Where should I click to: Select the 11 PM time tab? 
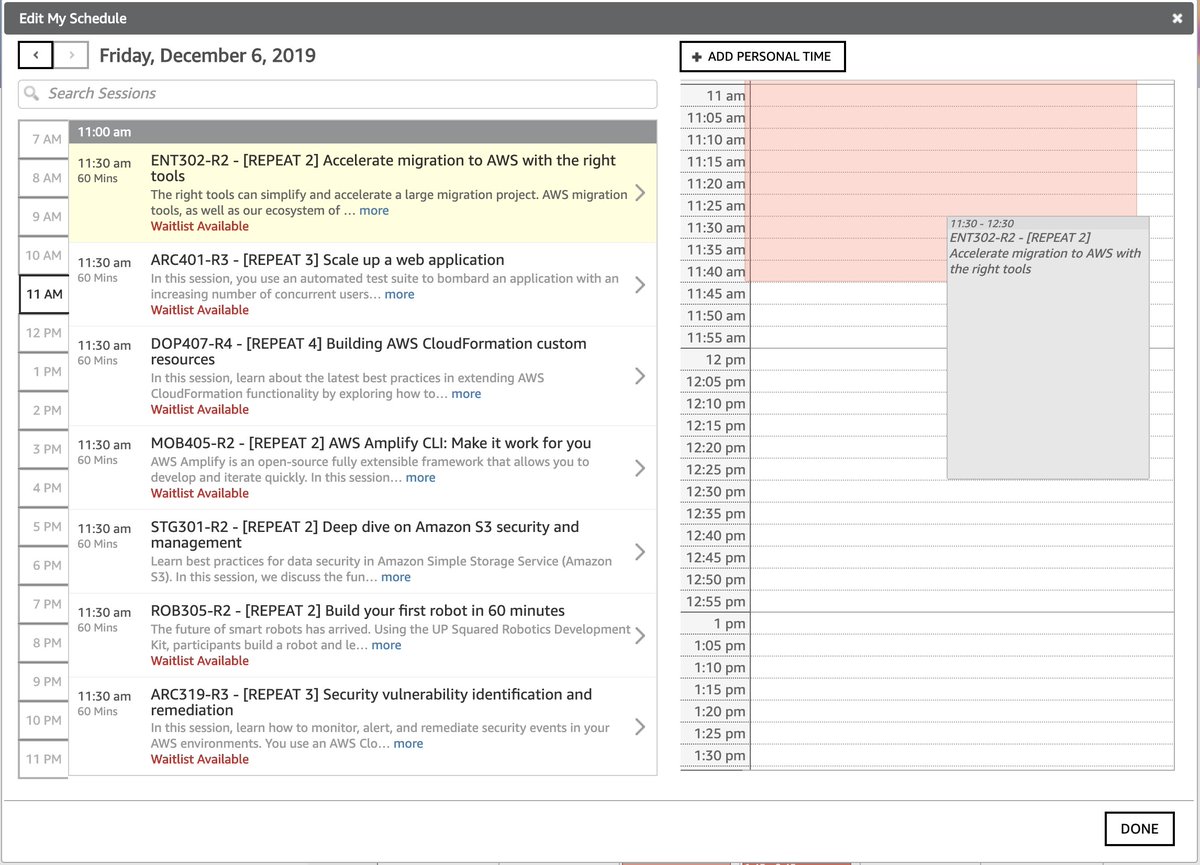(44, 759)
